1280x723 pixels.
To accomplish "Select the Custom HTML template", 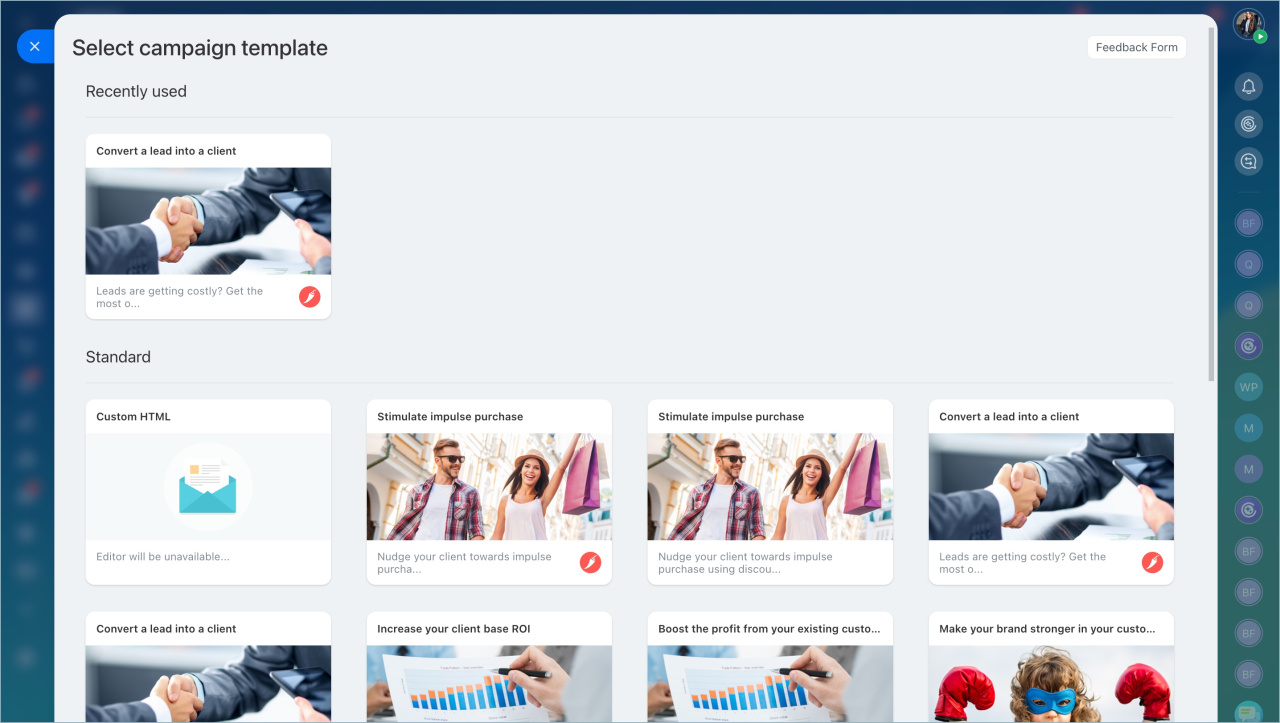I will click(207, 490).
